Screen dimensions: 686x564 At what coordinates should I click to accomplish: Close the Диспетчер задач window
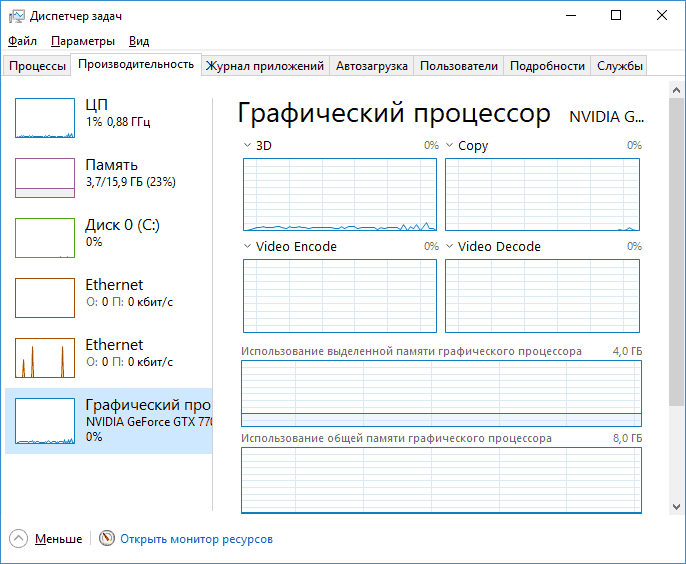pyautogui.click(x=662, y=16)
